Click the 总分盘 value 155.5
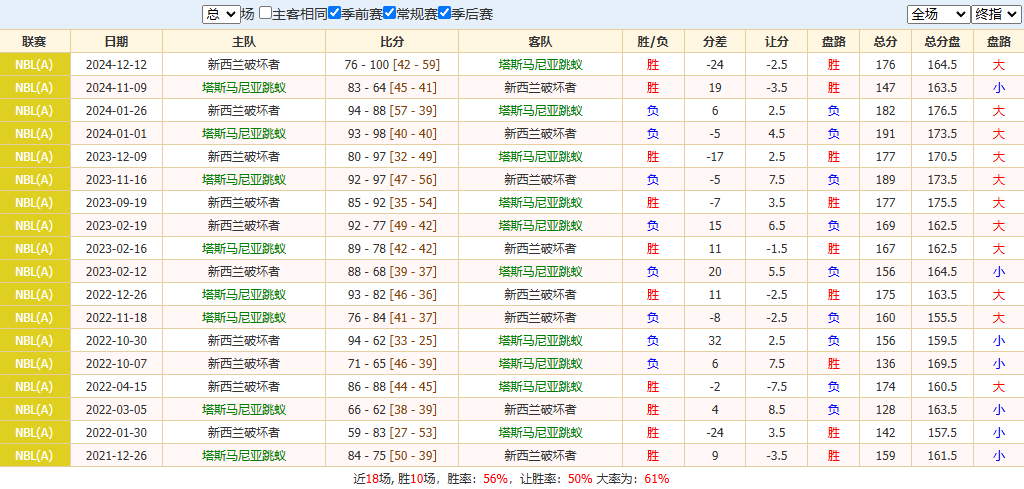This screenshot has width=1024, height=489. point(942,318)
